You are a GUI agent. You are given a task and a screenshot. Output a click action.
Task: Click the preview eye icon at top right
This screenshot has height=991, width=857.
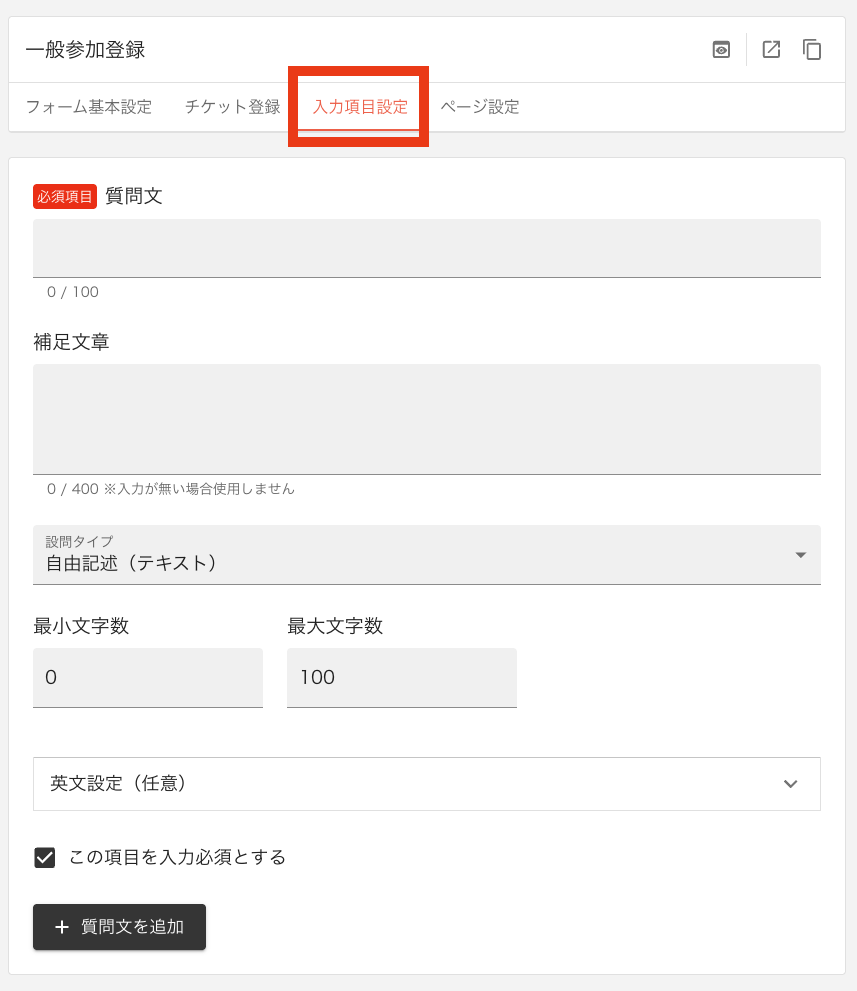721,49
